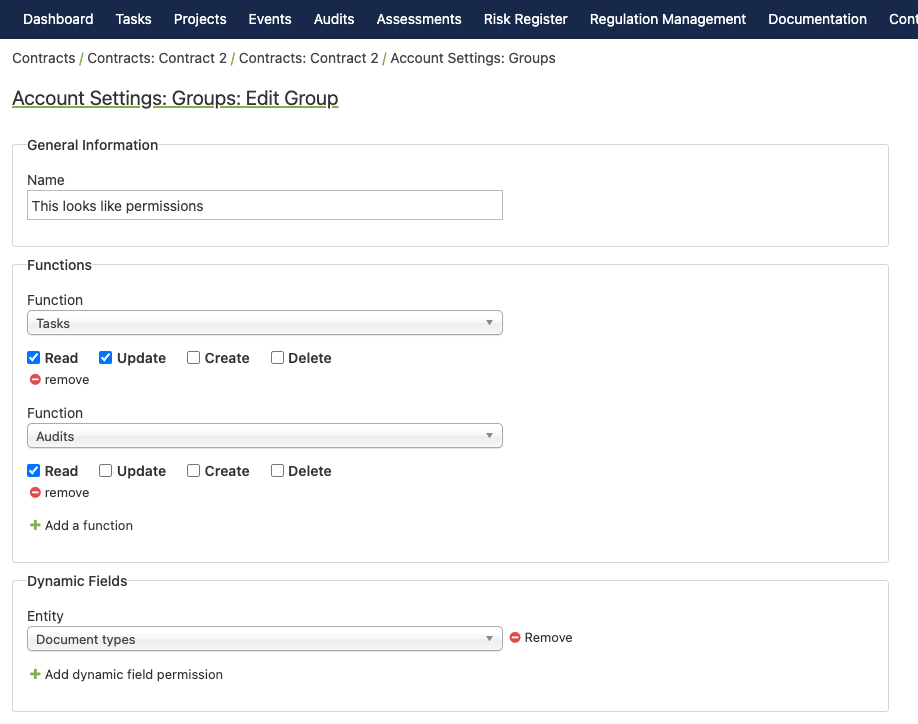Click red remove icon under Tasks function
This screenshot has width=918, height=724.
[35, 380]
